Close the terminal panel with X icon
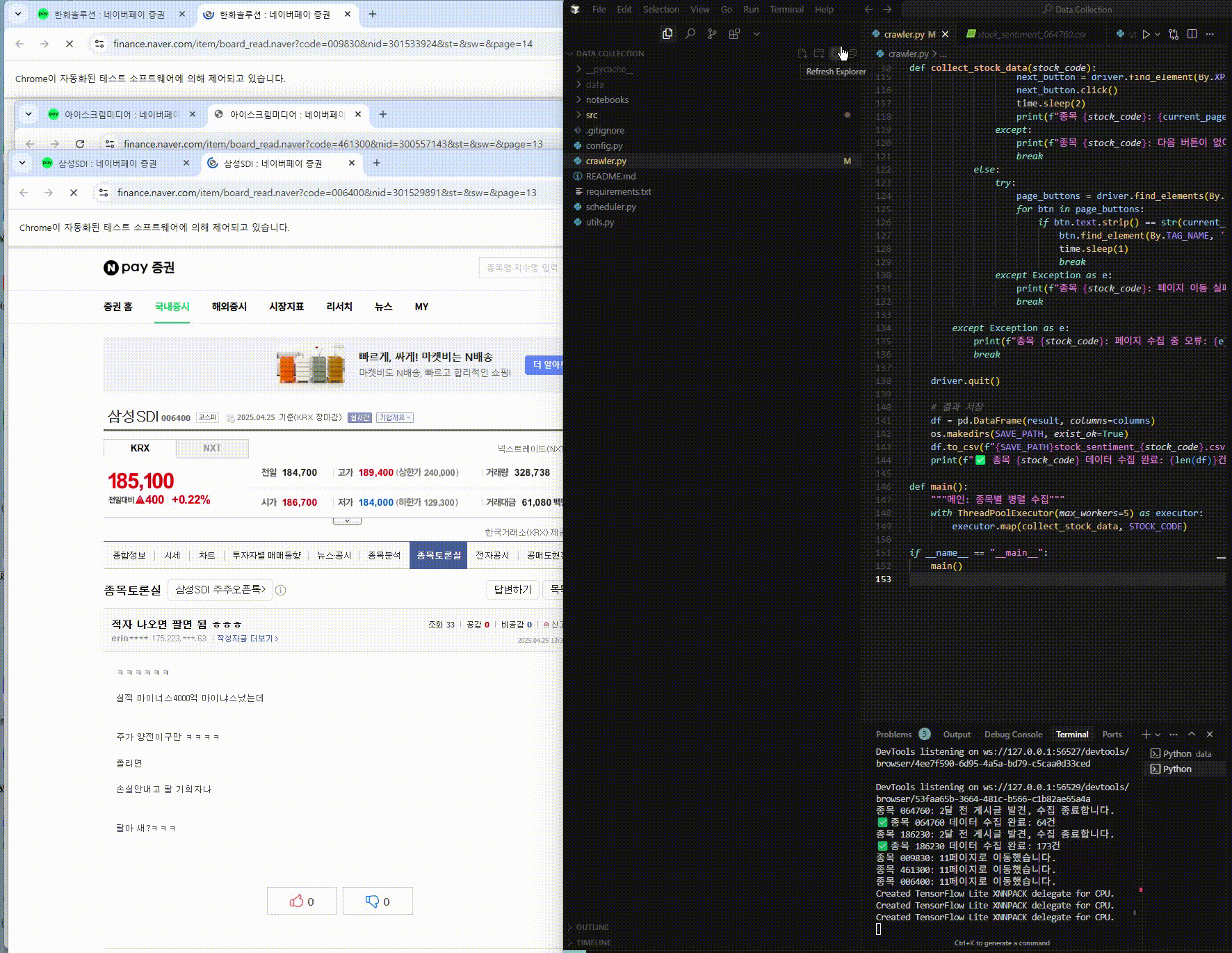 click(1210, 734)
